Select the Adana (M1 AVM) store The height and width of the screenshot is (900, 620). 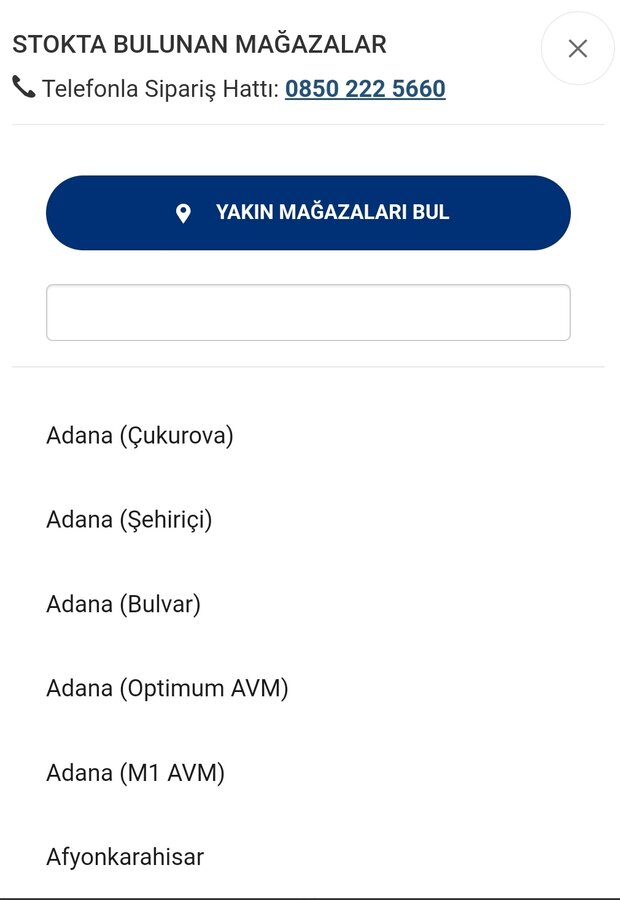pyautogui.click(x=136, y=773)
